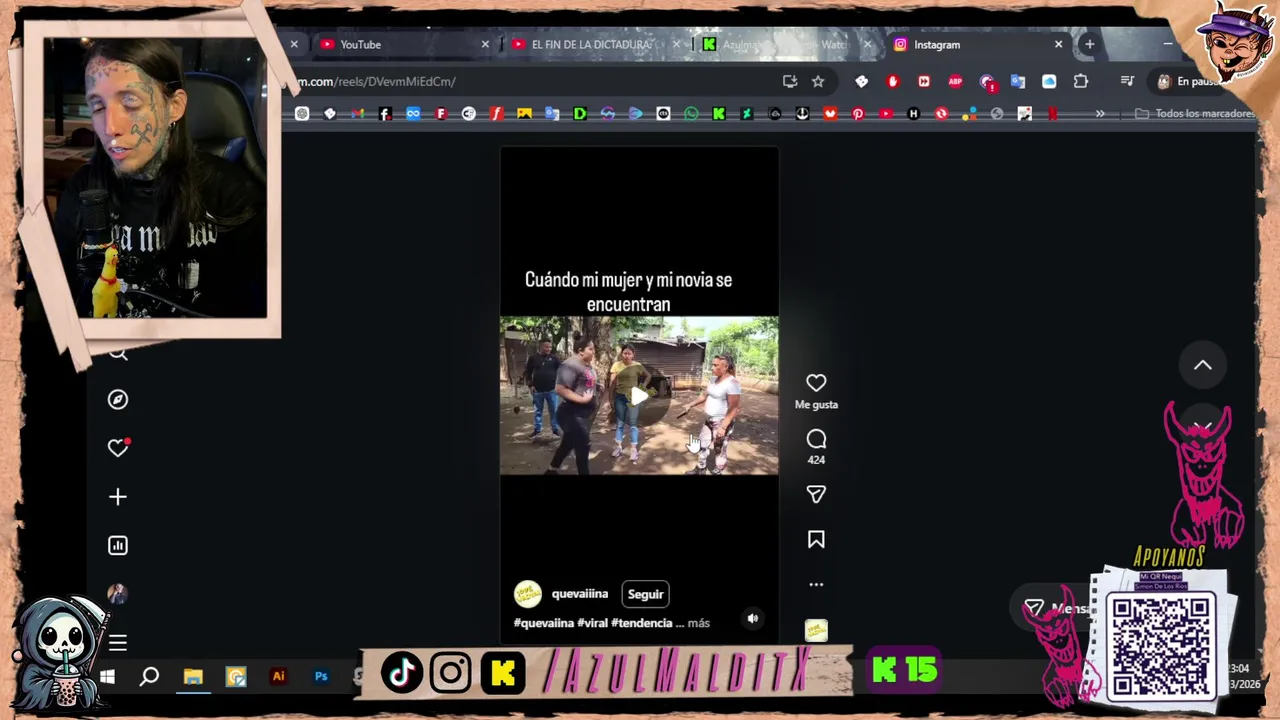Open the reel audio thumbnail

tap(816, 630)
